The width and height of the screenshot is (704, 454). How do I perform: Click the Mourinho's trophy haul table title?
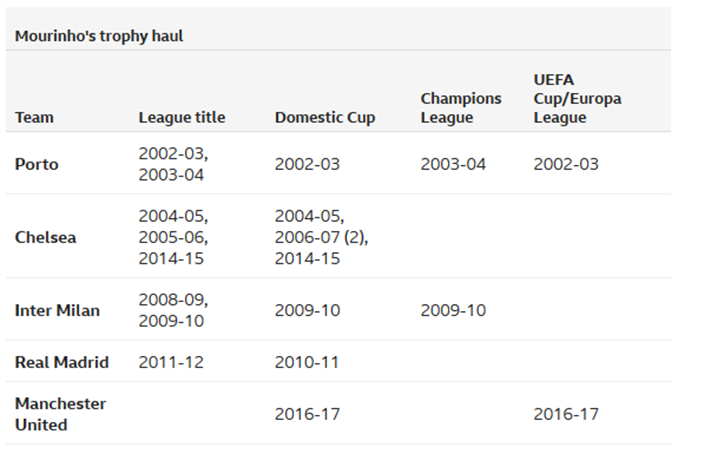99,36
